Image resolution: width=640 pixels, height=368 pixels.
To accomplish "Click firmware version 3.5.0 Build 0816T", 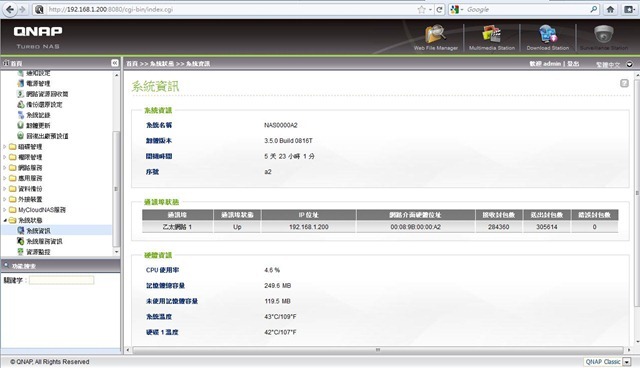I will 288,141.
